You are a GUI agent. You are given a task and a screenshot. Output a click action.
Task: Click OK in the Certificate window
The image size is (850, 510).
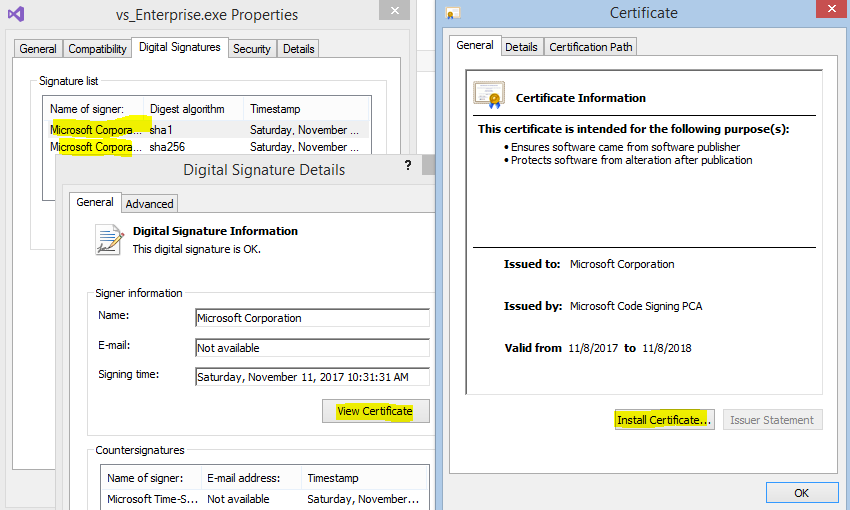tap(802, 493)
